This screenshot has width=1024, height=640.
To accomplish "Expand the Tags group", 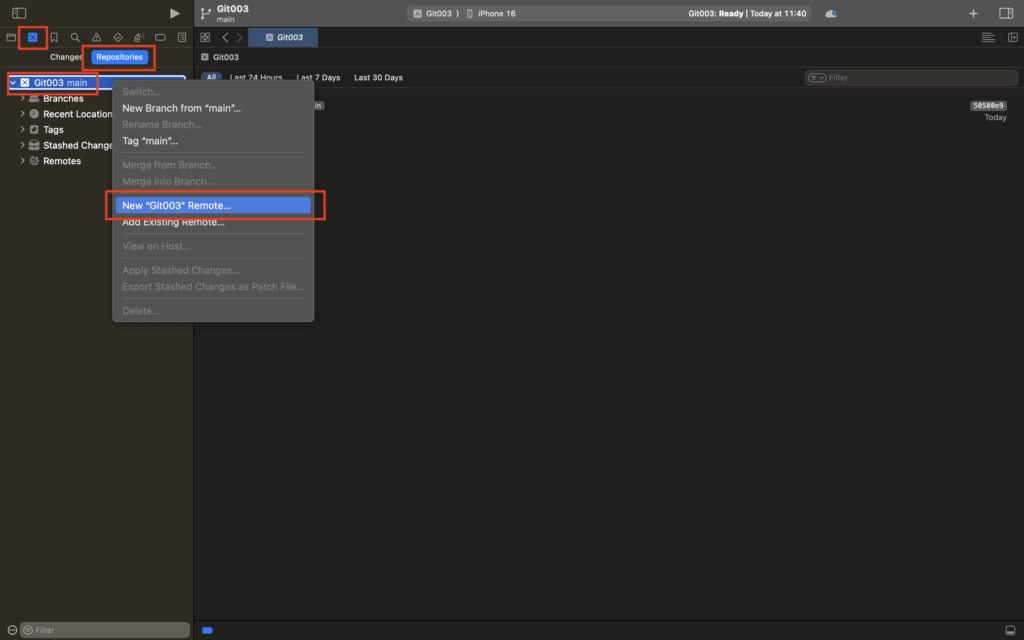I will click(22, 129).
